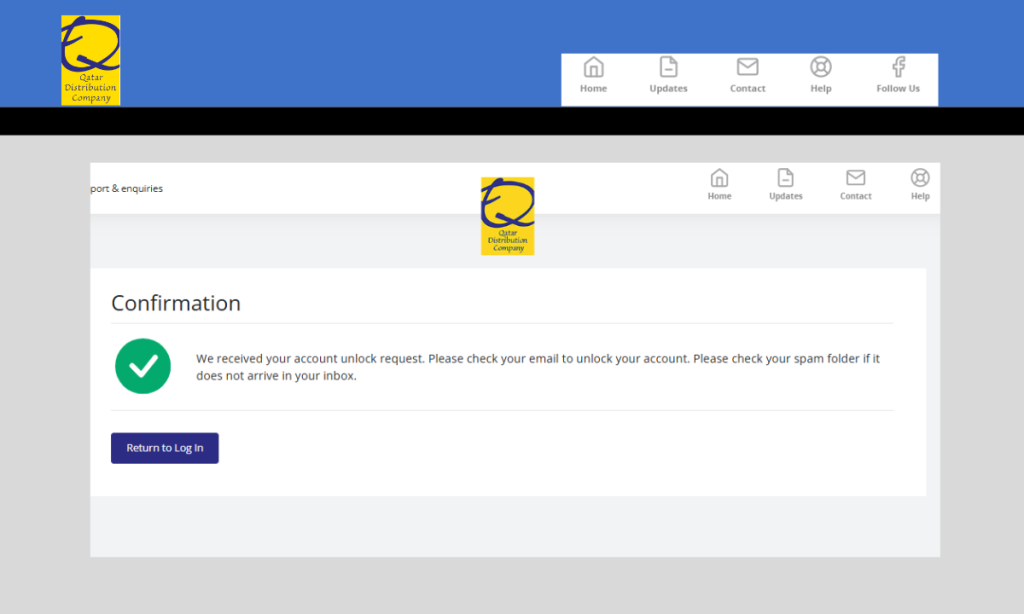Click the green checkmark confirmation icon
The image size is (1024, 614).
pyautogui.click(x=143, y=366)
